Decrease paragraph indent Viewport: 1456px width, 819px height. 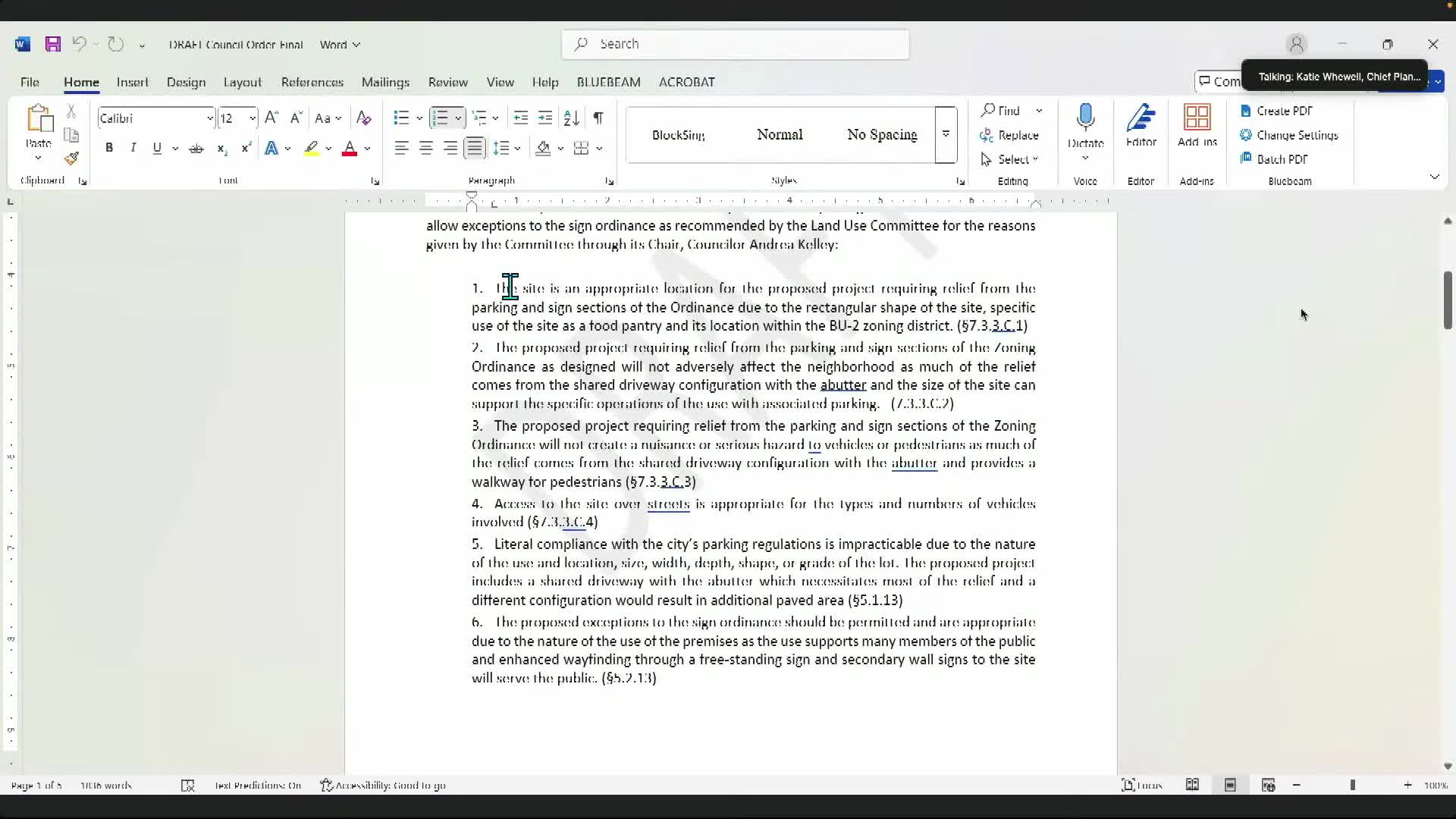click(x=520, y=118)
